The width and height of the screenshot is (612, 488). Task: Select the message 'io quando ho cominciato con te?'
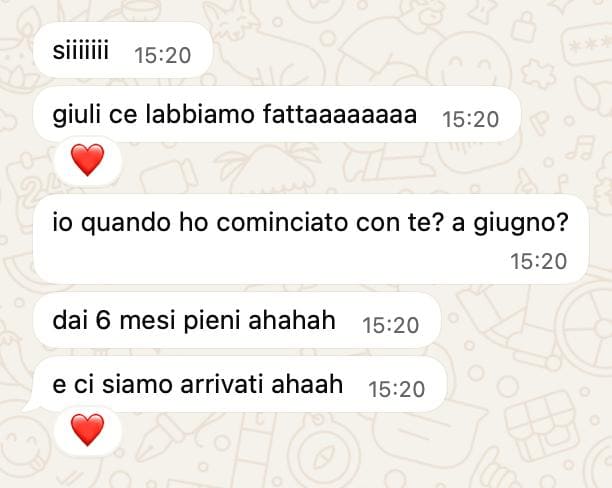[x=311, y=239]
